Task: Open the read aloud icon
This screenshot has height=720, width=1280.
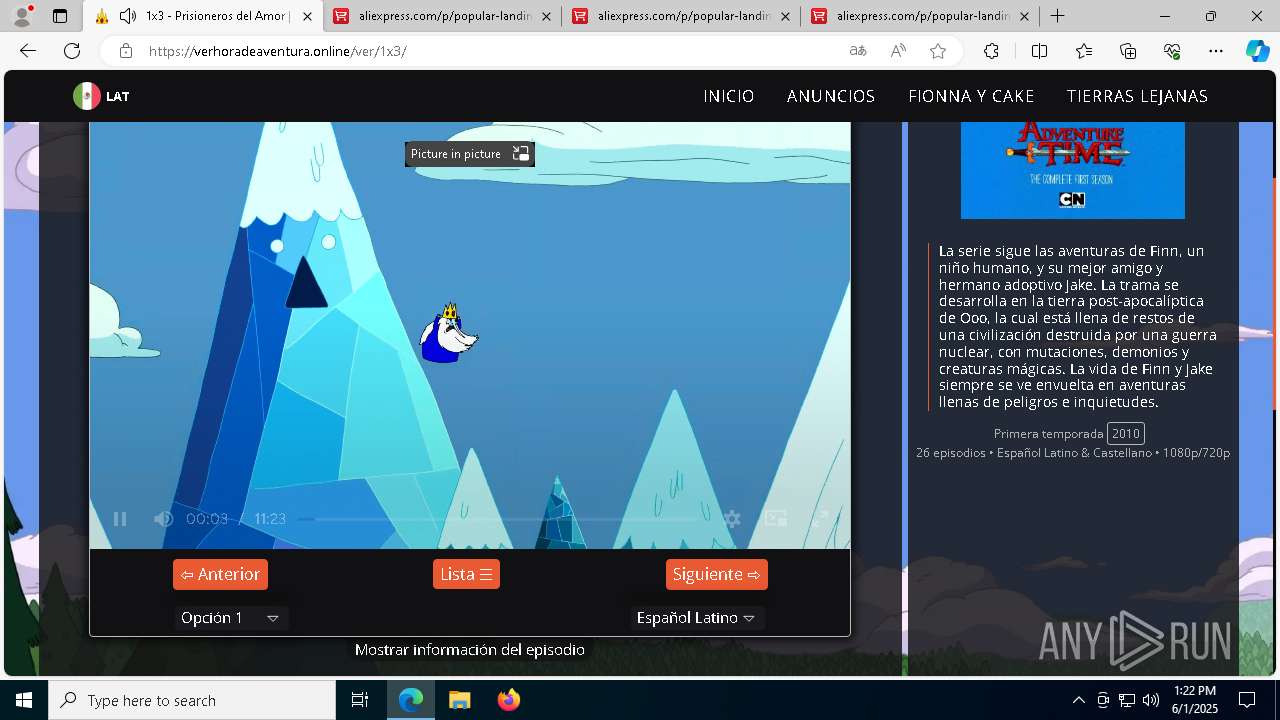Action: [898, 51]
